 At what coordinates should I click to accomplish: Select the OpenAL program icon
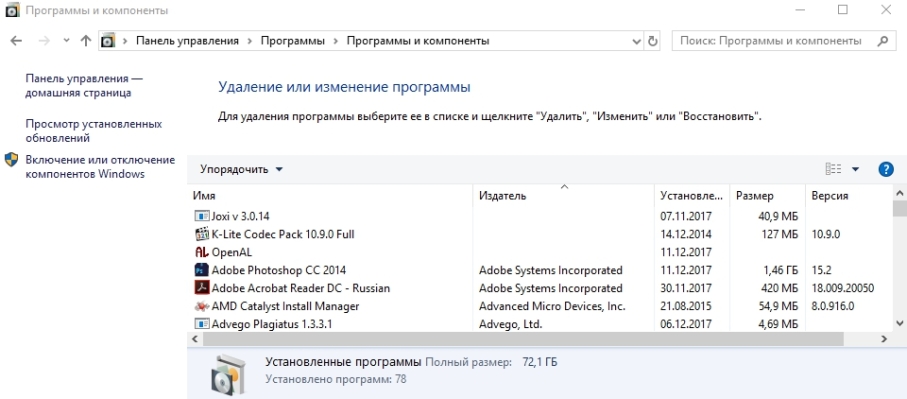pos(201,252)
